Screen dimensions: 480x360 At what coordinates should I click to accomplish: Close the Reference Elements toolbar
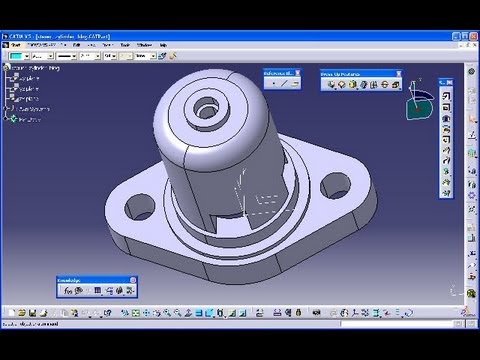tap(298, 73)
